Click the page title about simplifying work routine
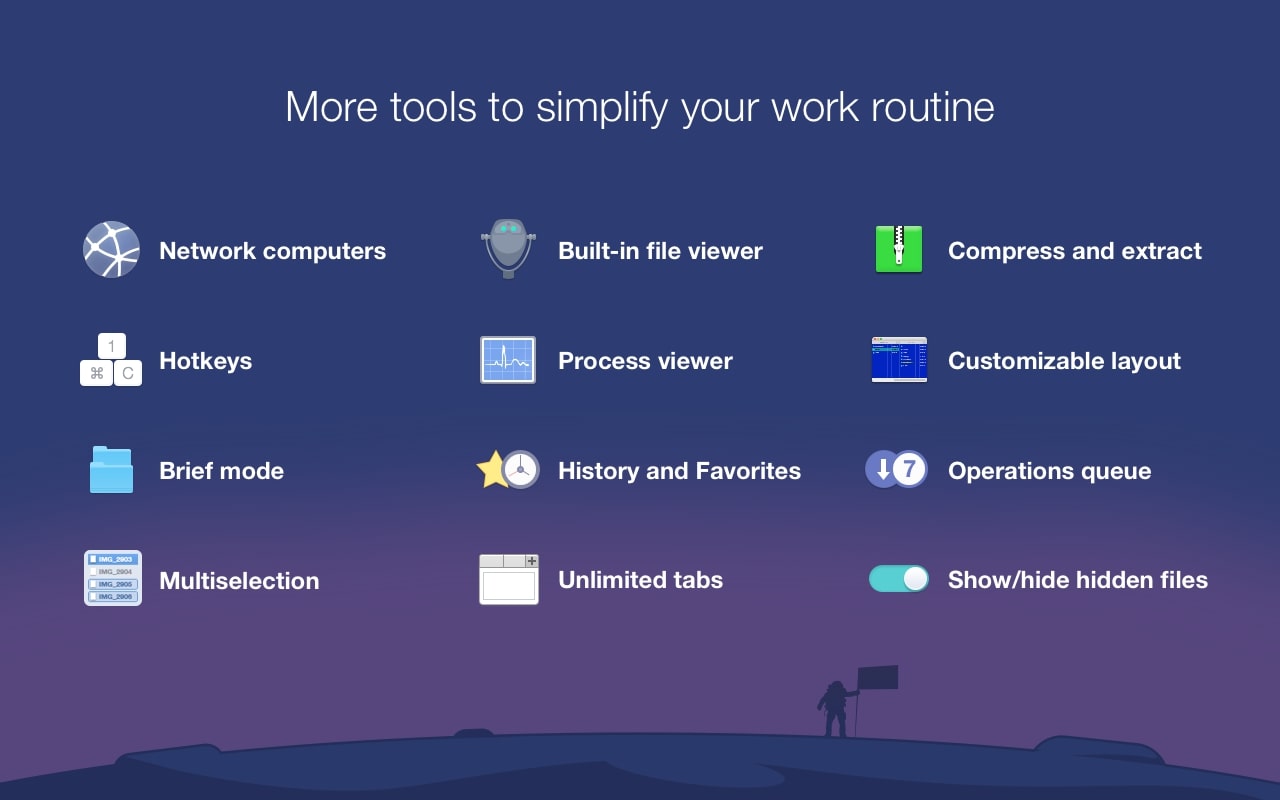 tap(640, 107)
